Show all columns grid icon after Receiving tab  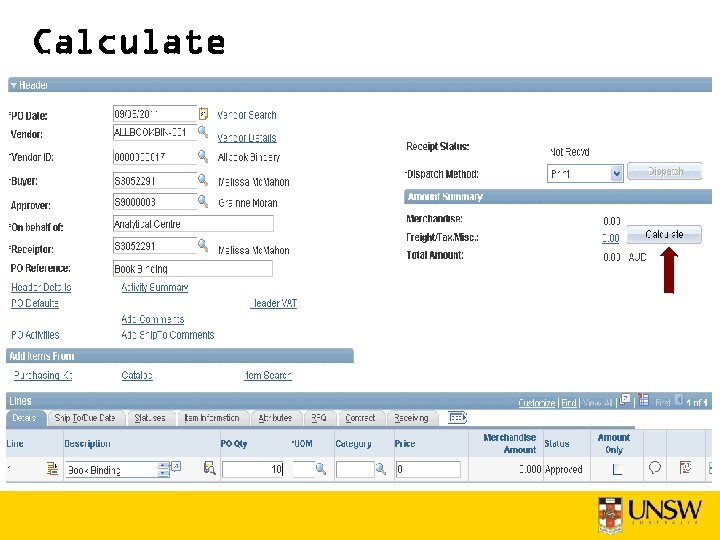(x=457, y=417)
